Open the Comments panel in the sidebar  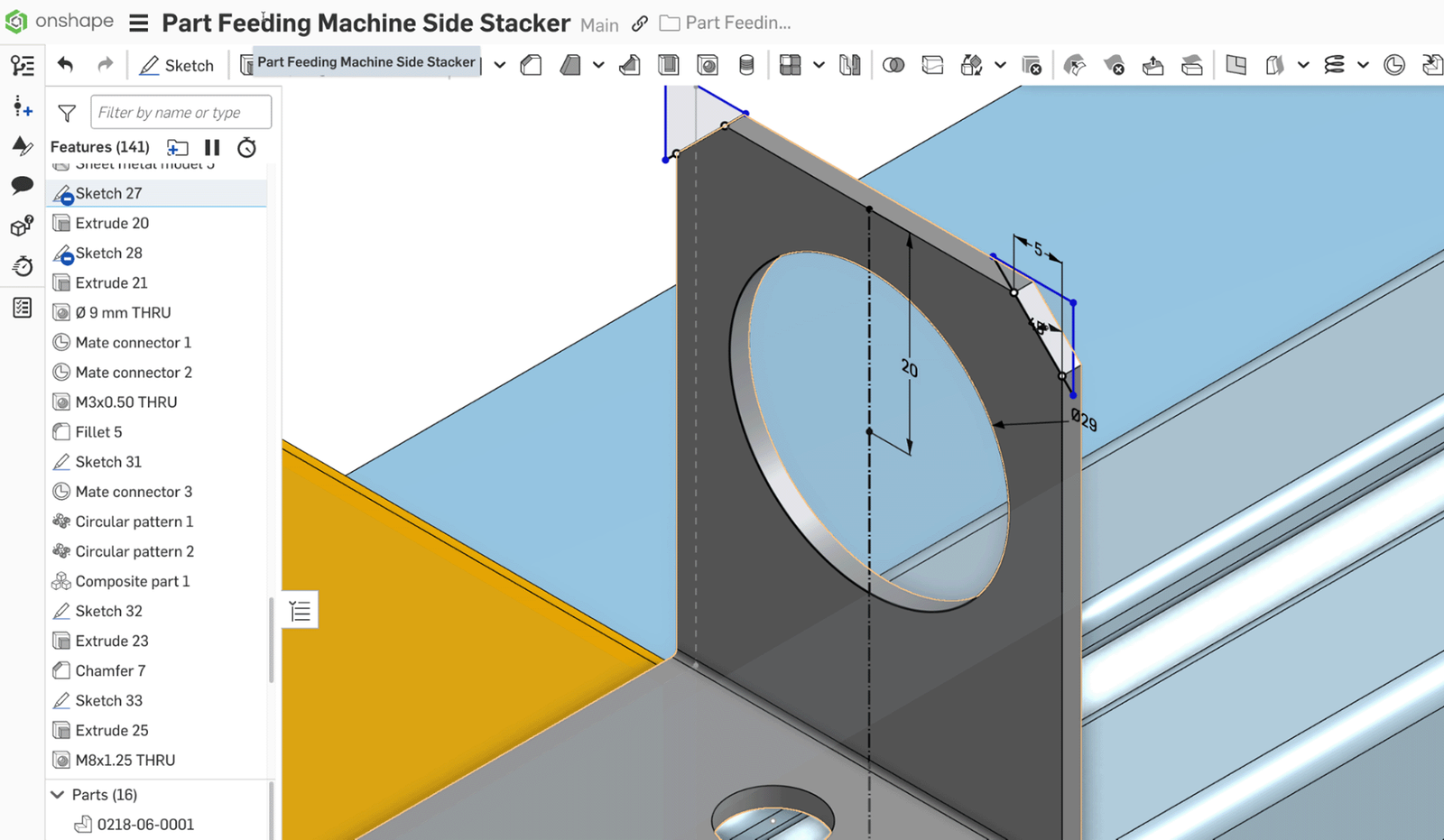[22, 186]
